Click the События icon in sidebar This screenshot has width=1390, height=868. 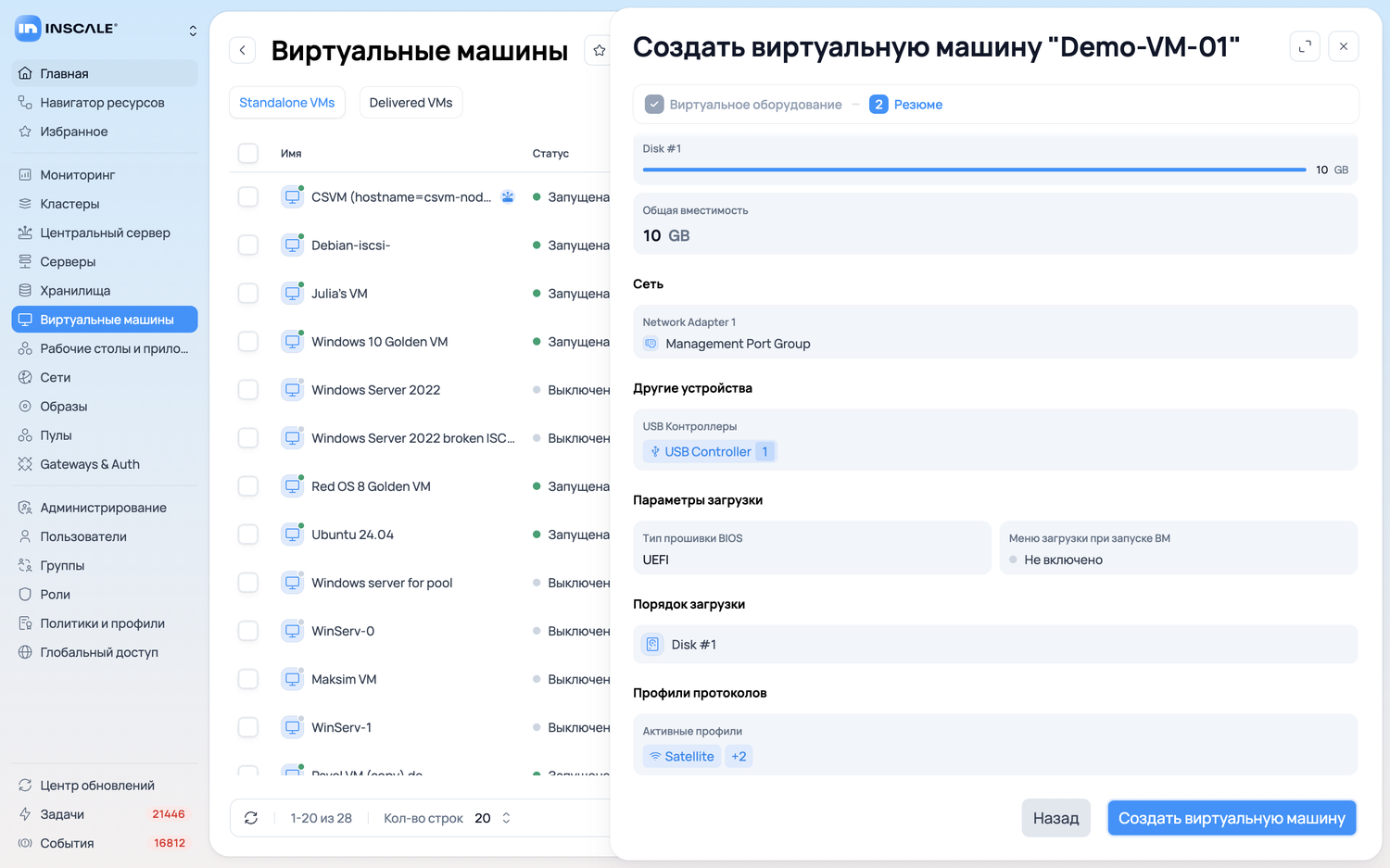point(25,843)
